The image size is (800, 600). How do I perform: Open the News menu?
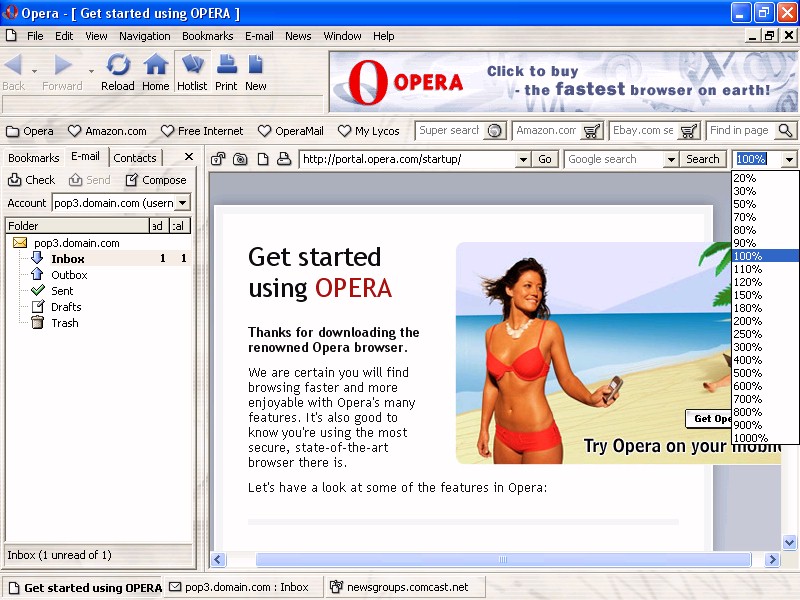(x=298, y=36)
